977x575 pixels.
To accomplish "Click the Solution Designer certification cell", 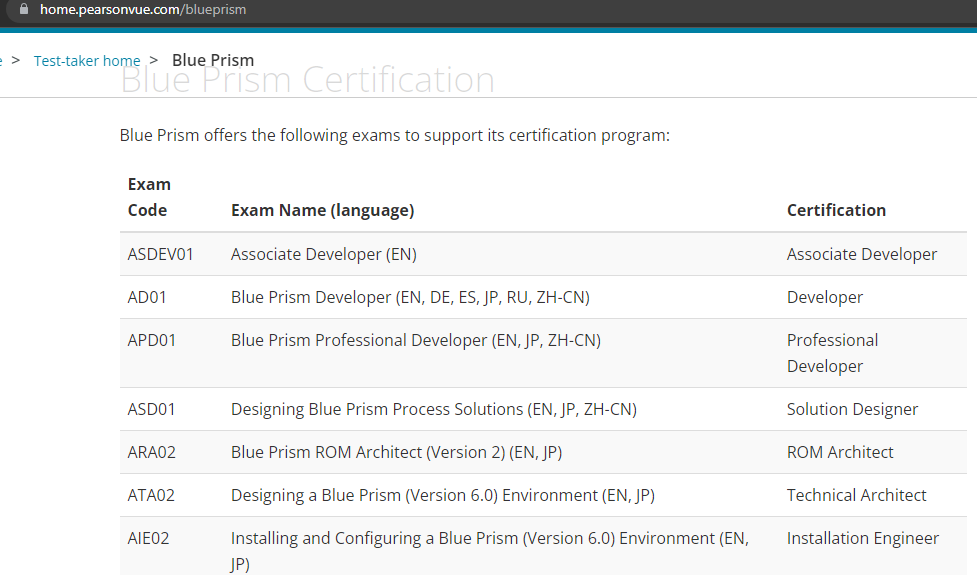I will point(852,409).
